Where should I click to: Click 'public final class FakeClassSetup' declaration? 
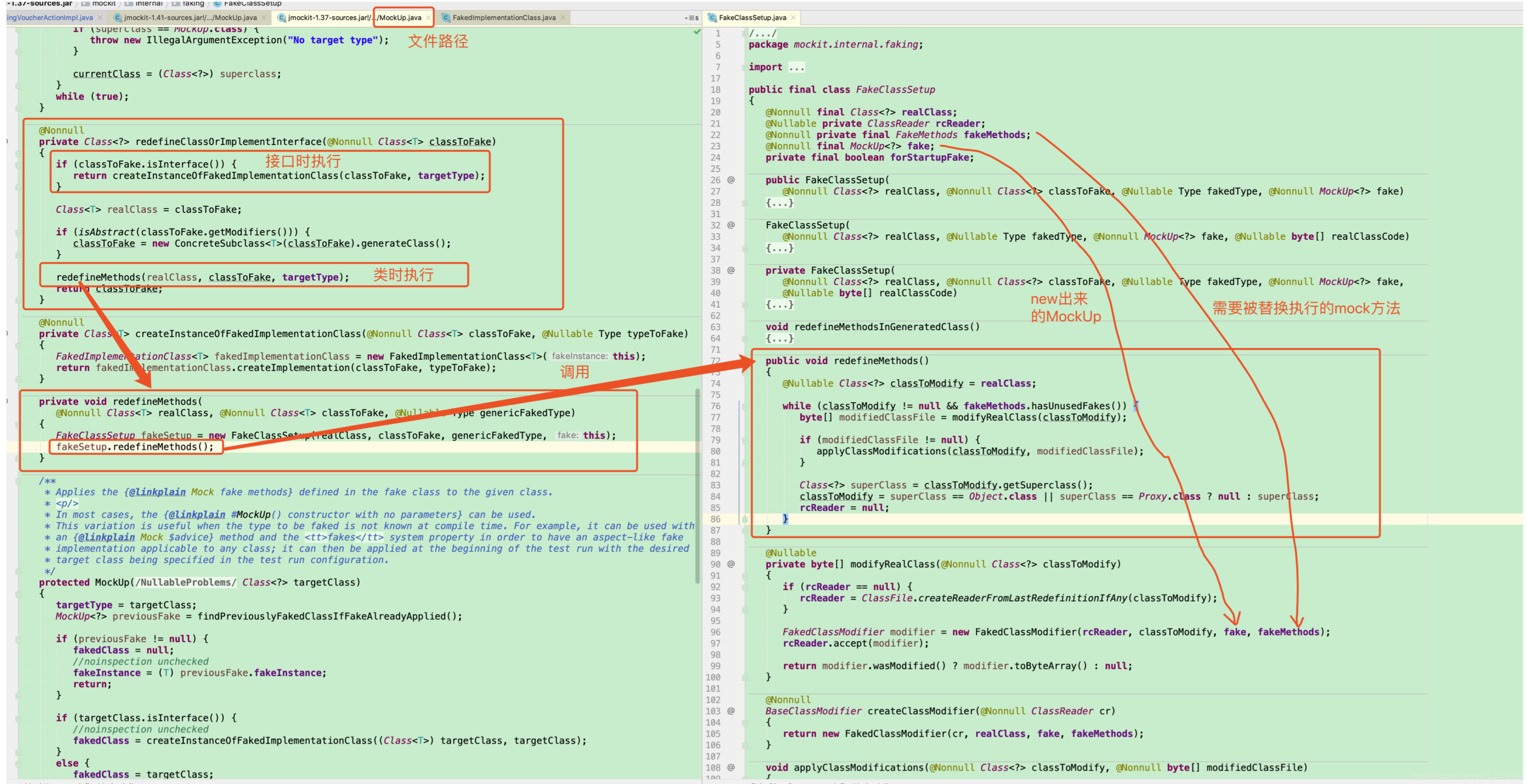pos(842,90)
